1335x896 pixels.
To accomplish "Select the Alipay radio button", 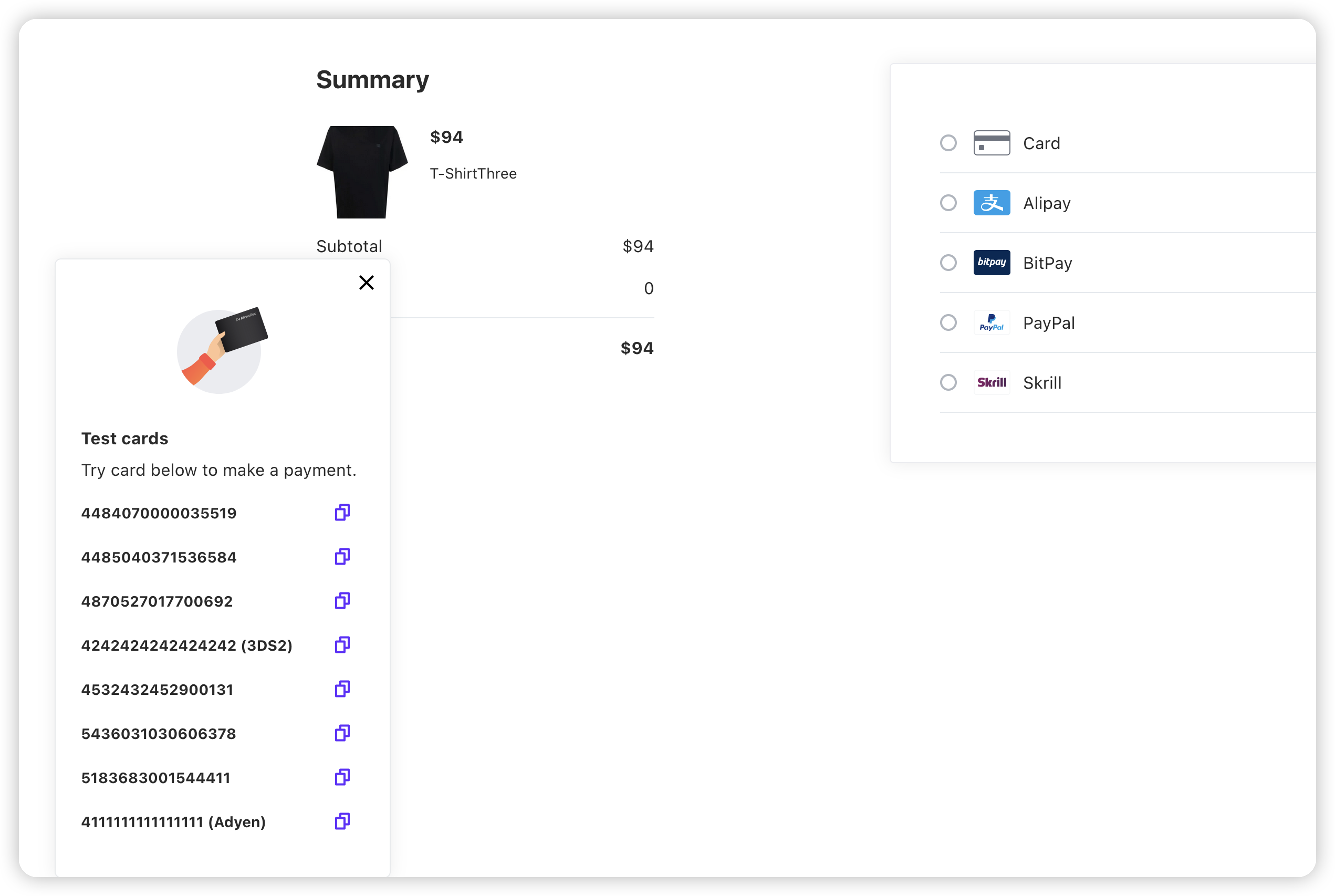I will point(948,203).
